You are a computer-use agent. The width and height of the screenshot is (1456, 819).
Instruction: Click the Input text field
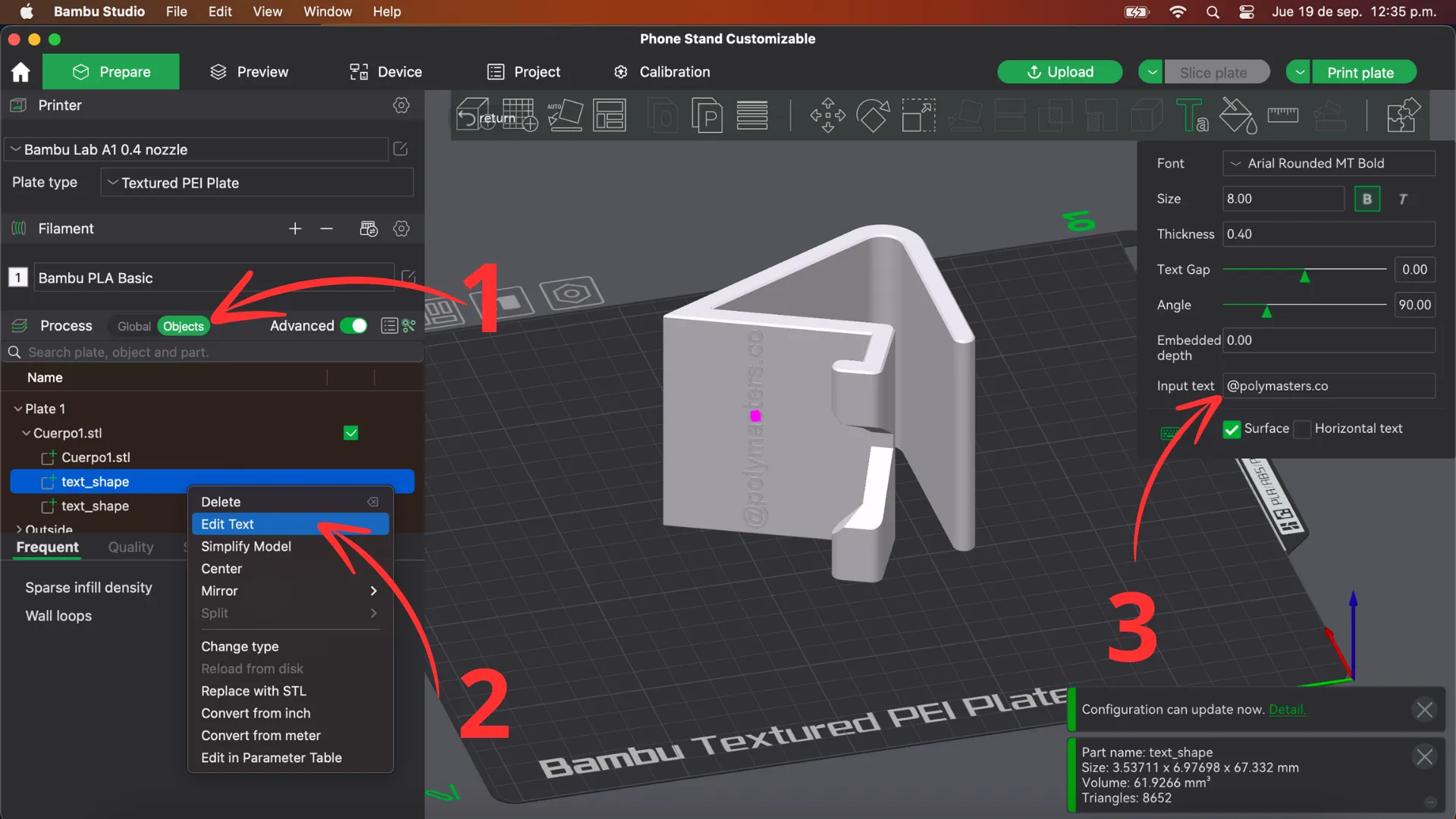pyautogui.click(x=1329, y=386)
